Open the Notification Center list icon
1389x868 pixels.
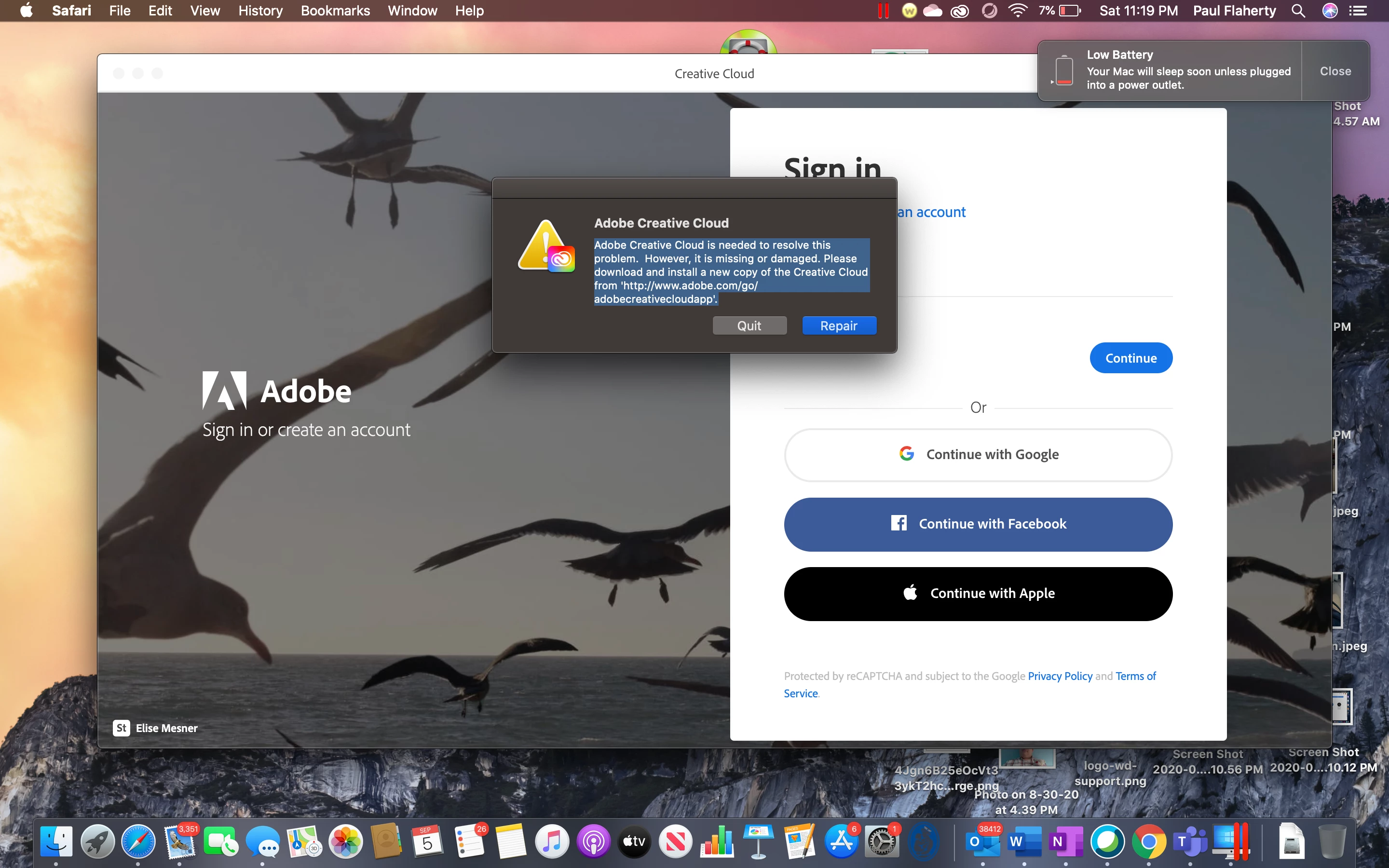pos(1358,10)
